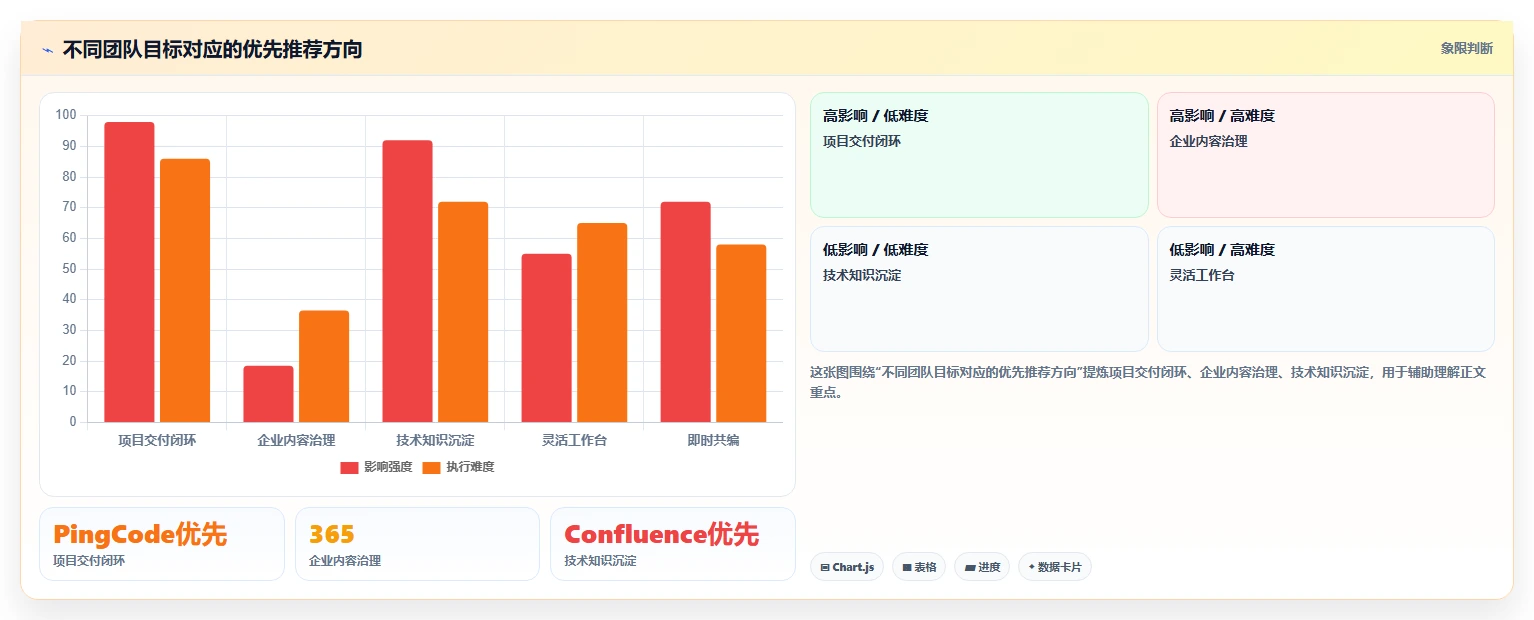1534x620 pixels.
Task: Click the 企业内容治理 x-axis label
Action: point(296,440)
